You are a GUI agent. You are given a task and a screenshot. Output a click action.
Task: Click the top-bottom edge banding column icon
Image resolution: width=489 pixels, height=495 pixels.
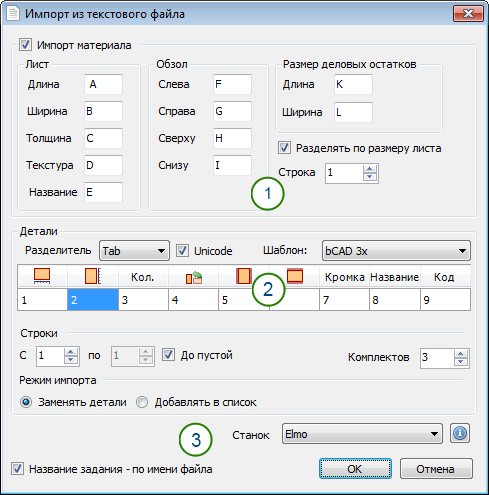[x=295, y=276]
